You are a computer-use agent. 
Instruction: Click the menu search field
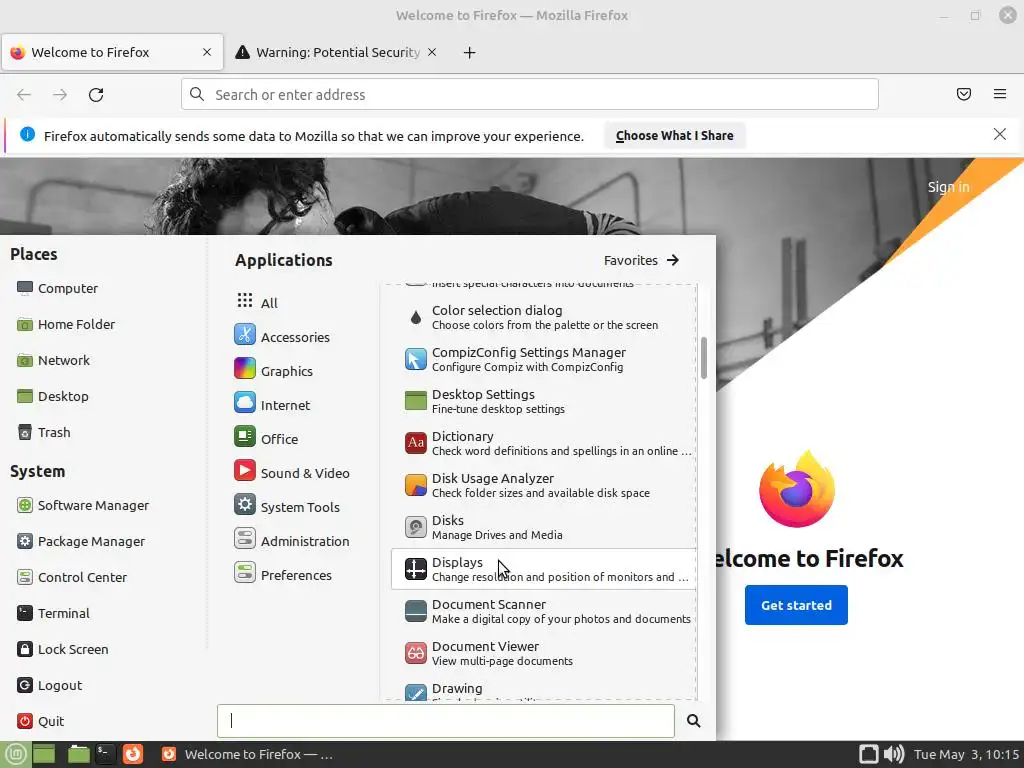click(445, 720)
